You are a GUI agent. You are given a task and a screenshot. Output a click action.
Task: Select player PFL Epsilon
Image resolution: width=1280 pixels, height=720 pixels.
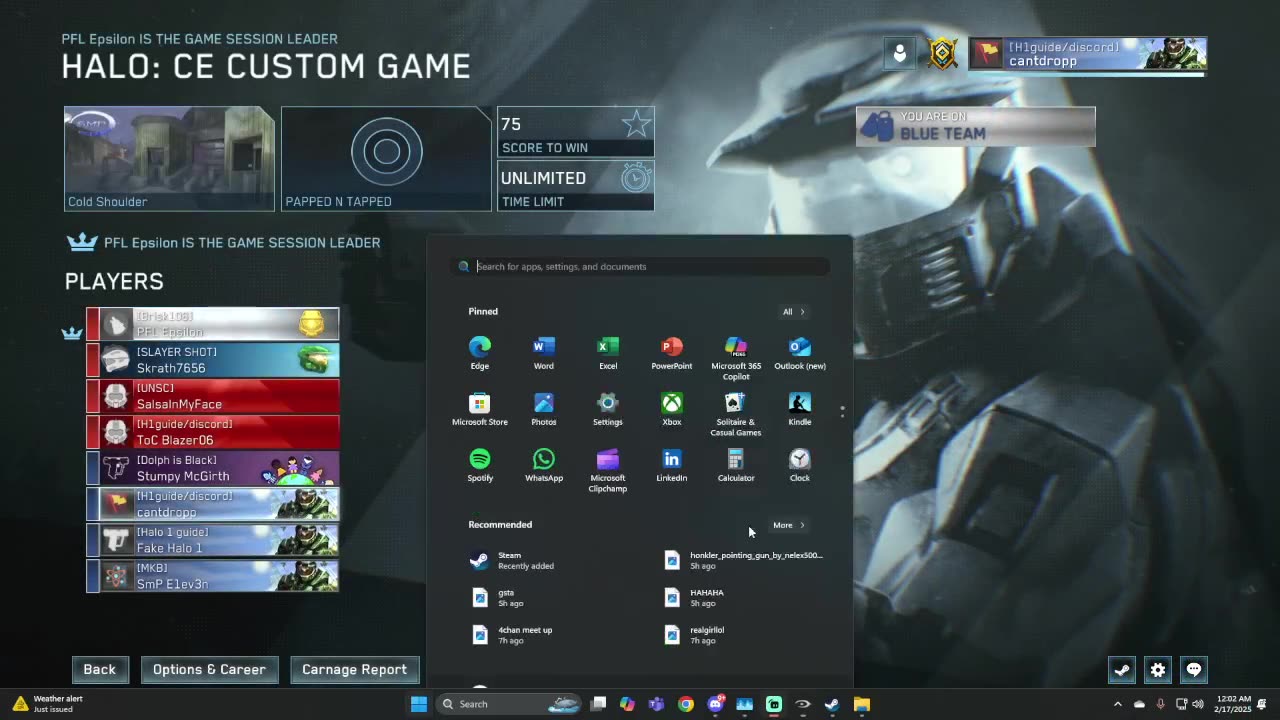[x=213, y=324]
